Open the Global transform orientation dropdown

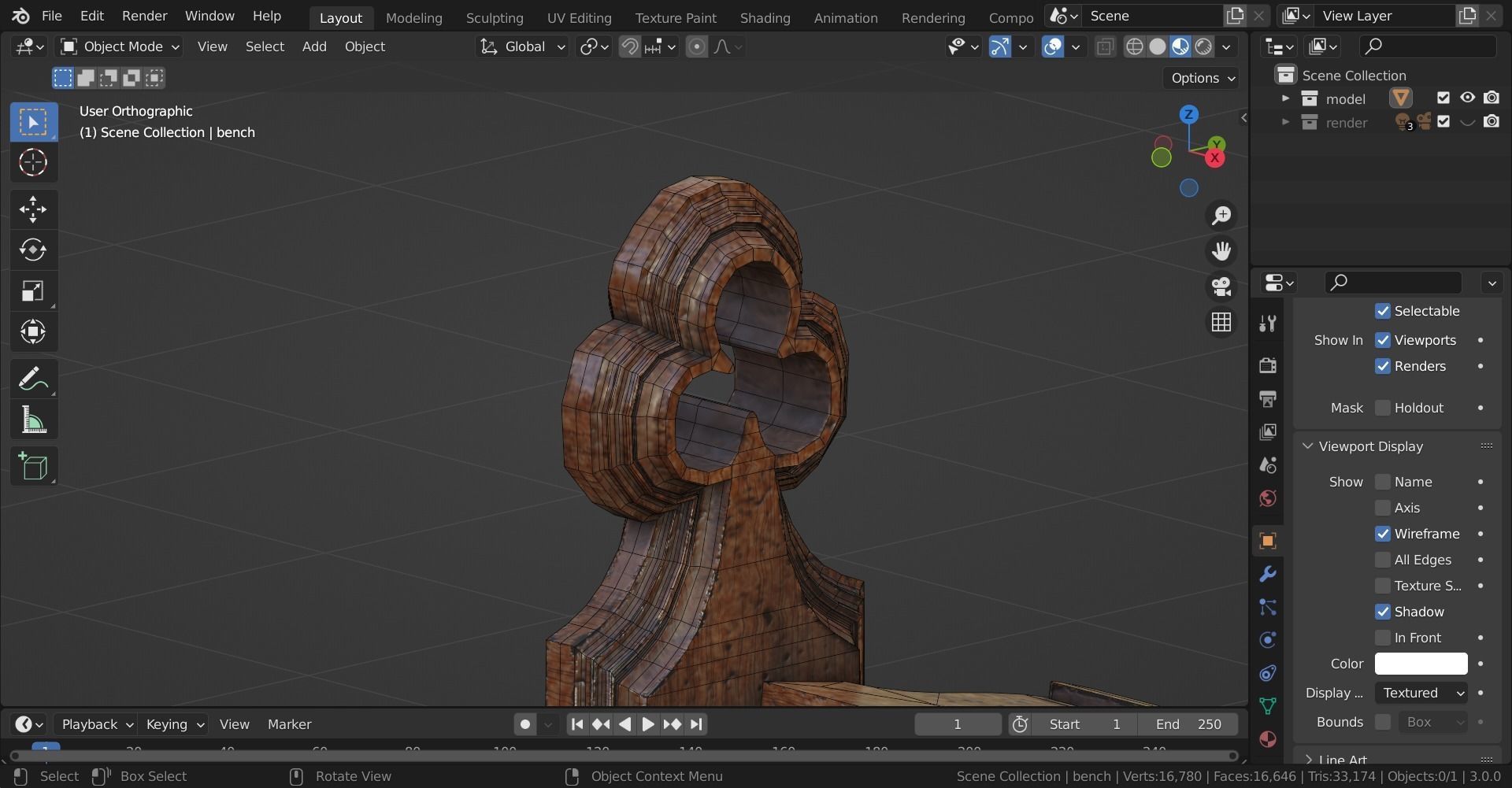click(x=522, y=46)
